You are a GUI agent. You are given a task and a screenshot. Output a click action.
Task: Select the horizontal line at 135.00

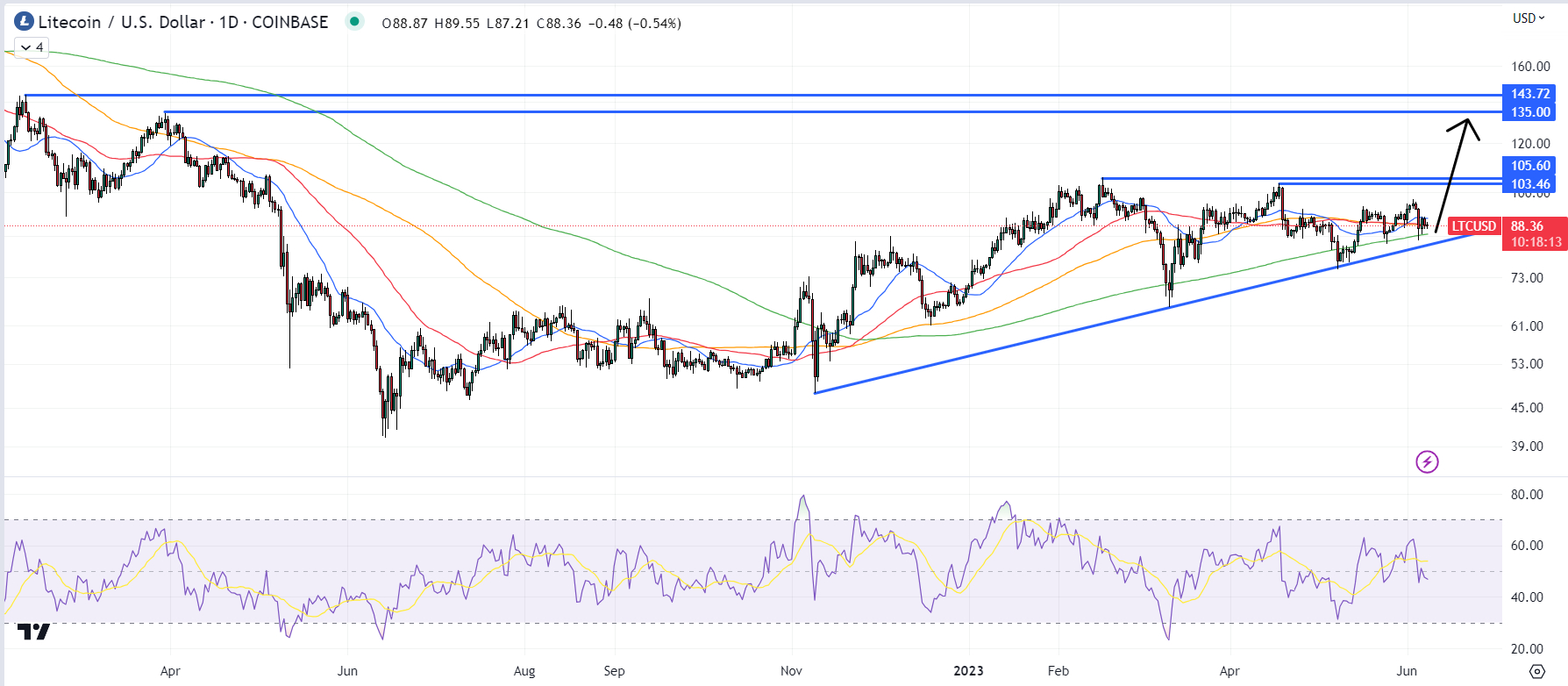(x=833, y=112)
